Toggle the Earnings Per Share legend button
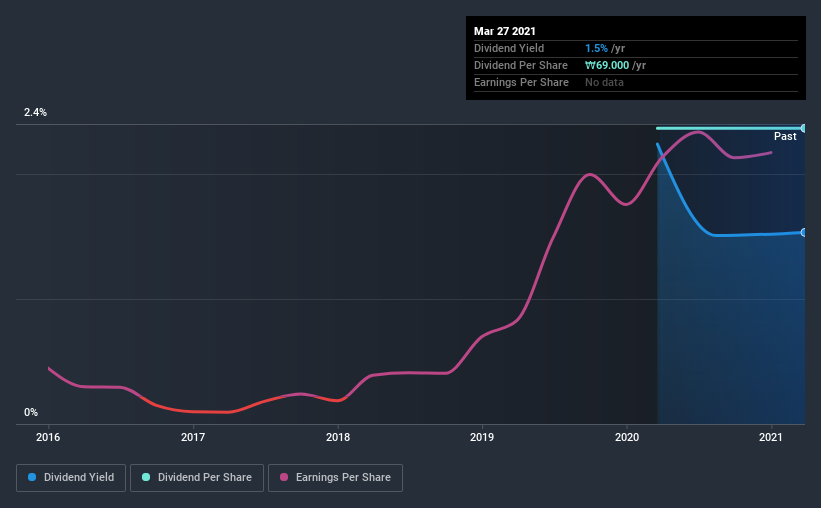This screenshot has width=821, height=508. (x=335, y=478)
